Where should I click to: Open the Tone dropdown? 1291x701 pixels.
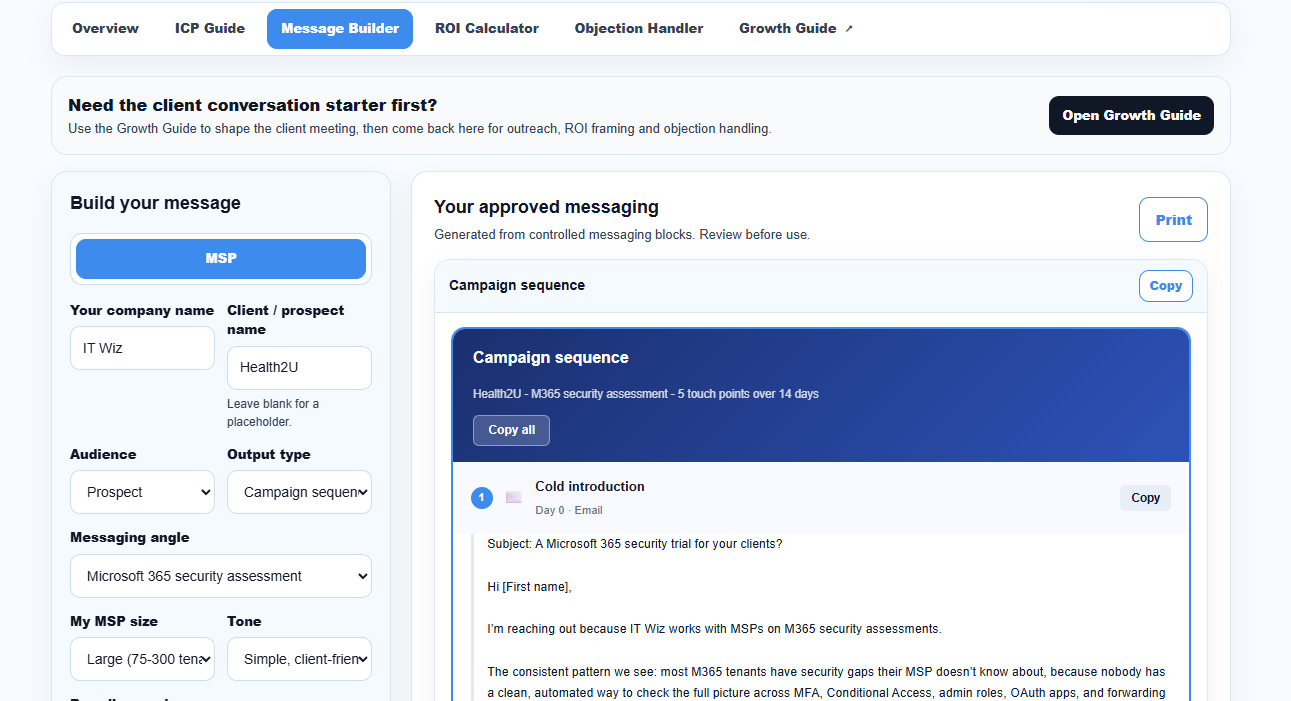click(299, 659)
